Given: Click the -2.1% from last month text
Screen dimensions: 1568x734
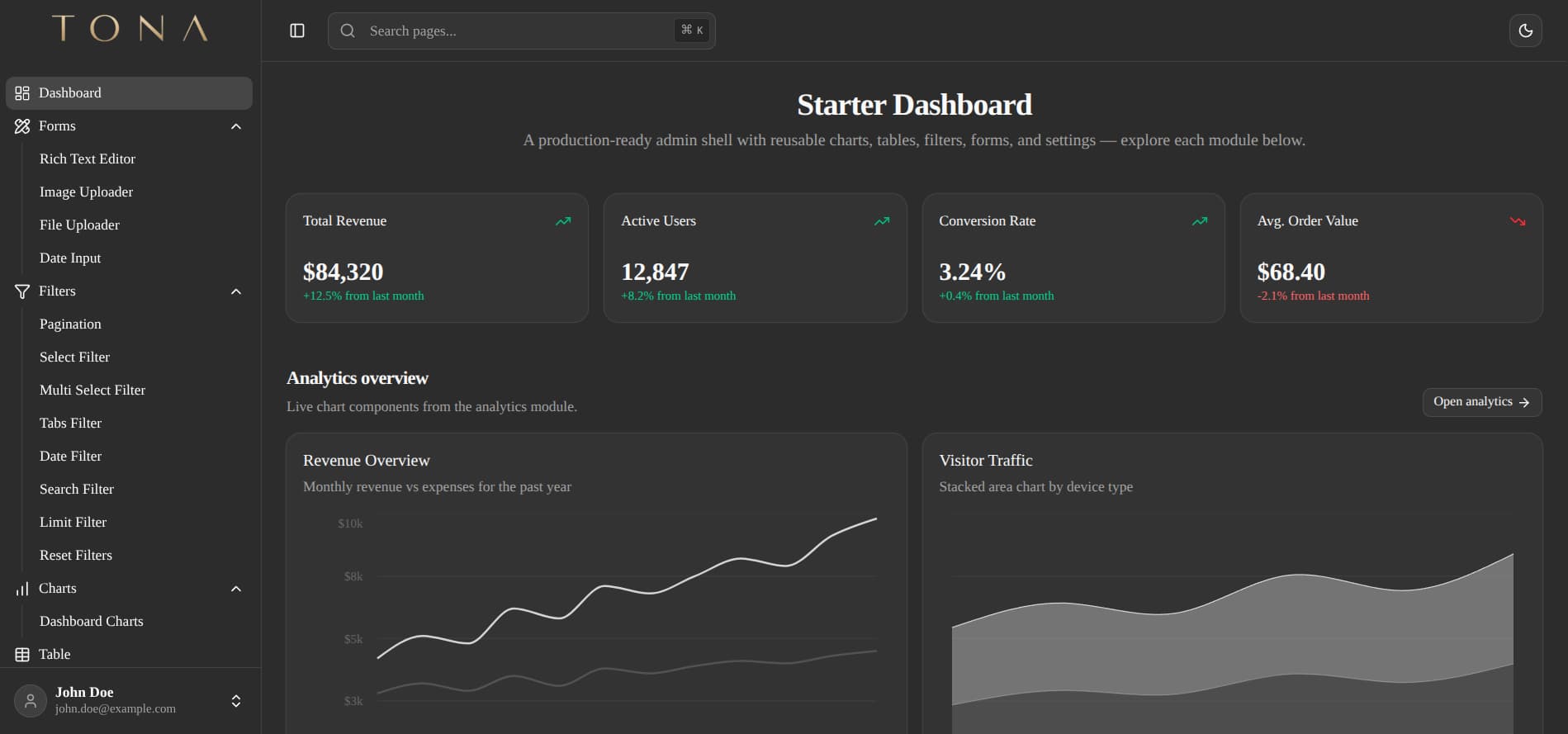Looking at the screenshot, I should tap(1313, 296).
